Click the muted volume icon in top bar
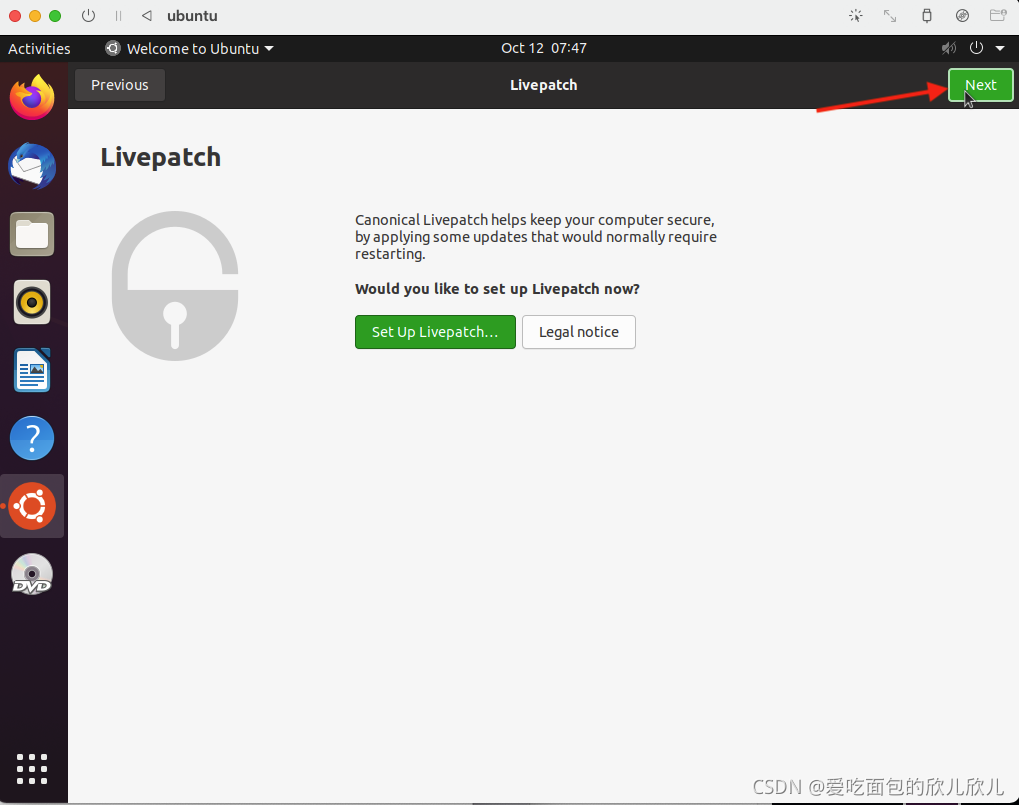 (x=949, y=48)
